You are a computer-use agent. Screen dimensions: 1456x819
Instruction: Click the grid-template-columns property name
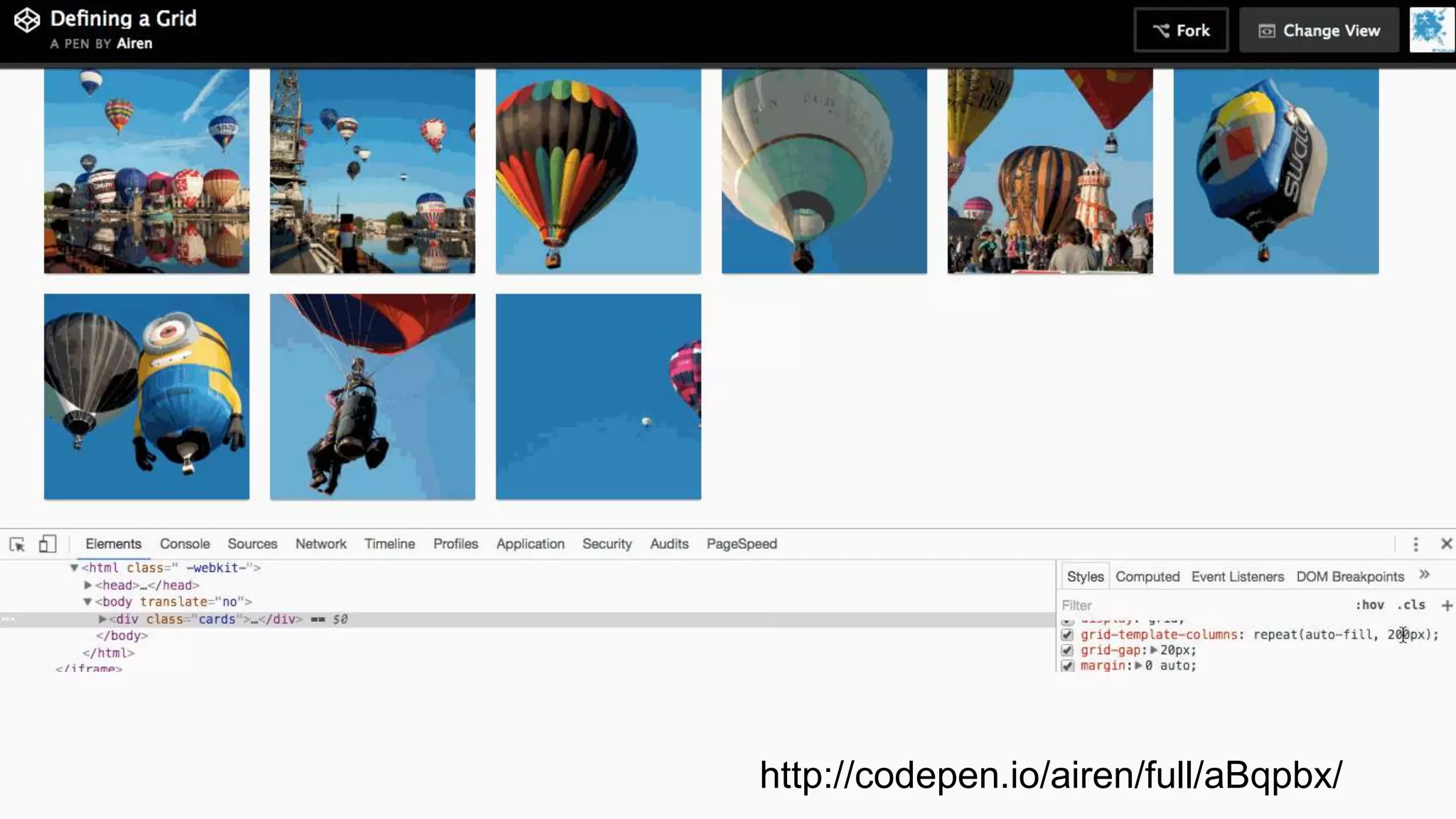point(1160,635)
